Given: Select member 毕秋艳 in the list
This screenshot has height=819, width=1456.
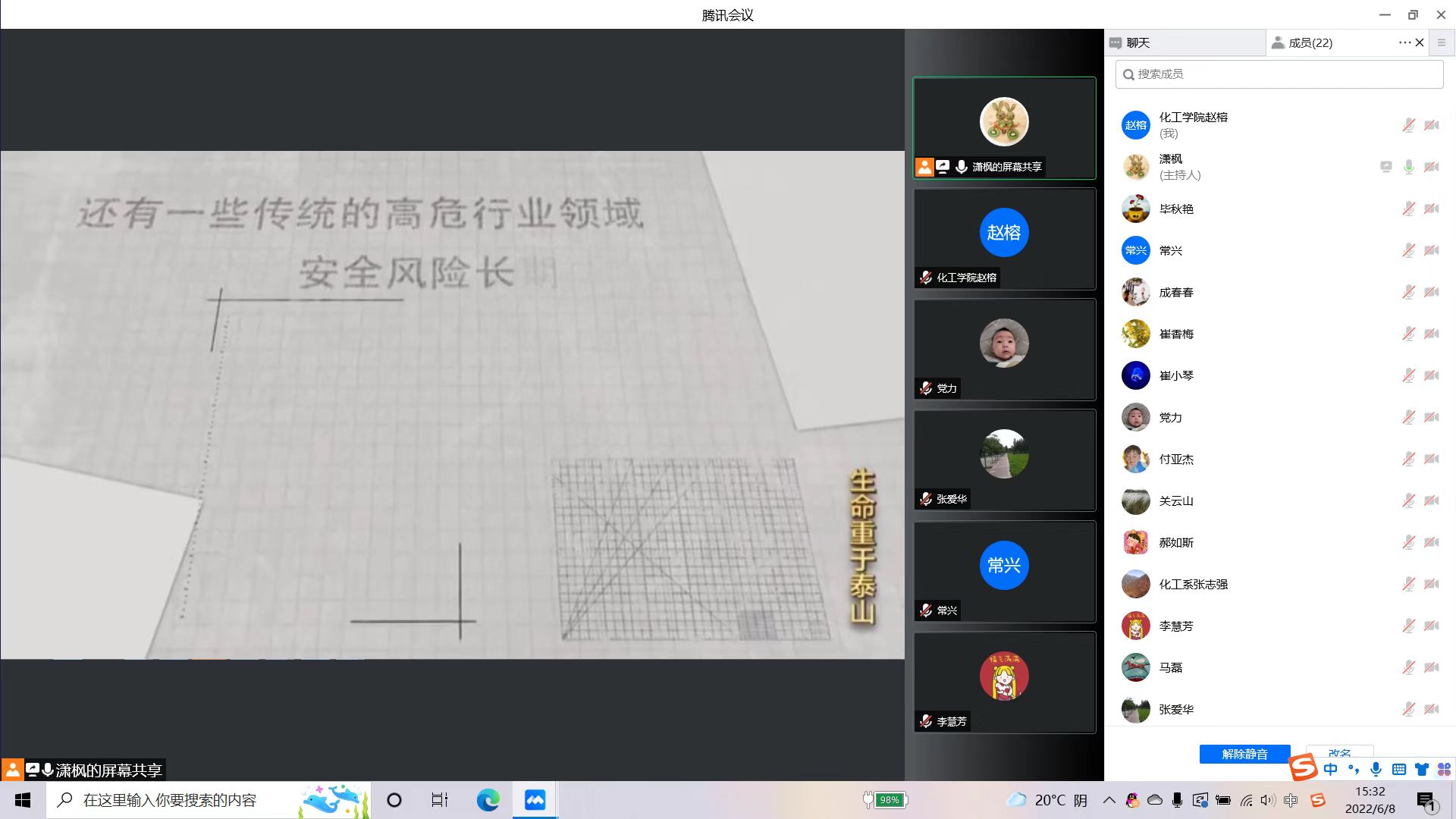Looking at the screenshot, I should click(x=1279, y=209).
